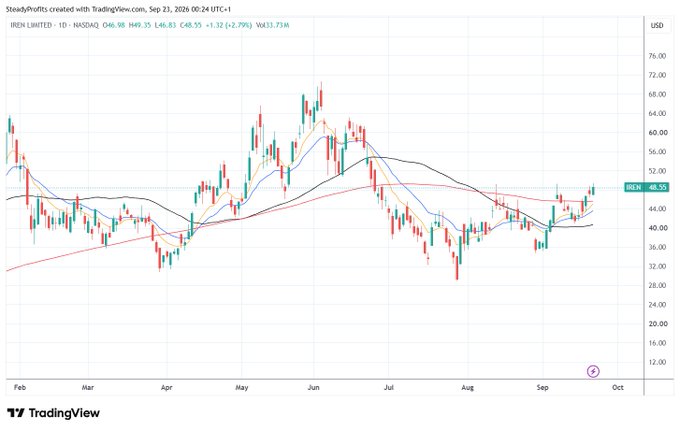Click the H49.35 high value

pyautogui.click(x=140, y=26)
